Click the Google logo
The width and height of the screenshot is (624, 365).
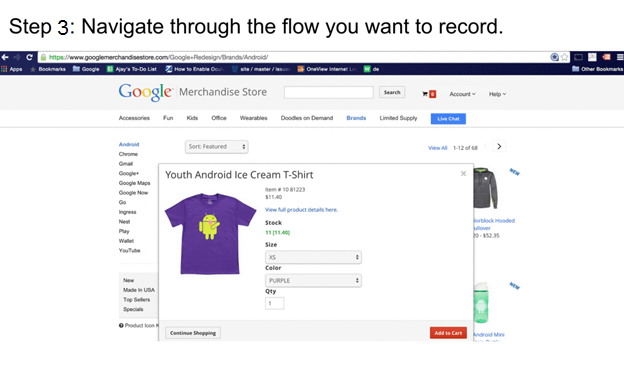146,92
